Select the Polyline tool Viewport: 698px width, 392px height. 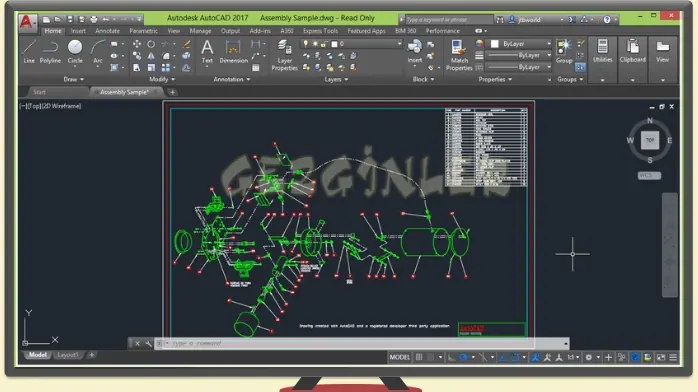coord(50,52)
